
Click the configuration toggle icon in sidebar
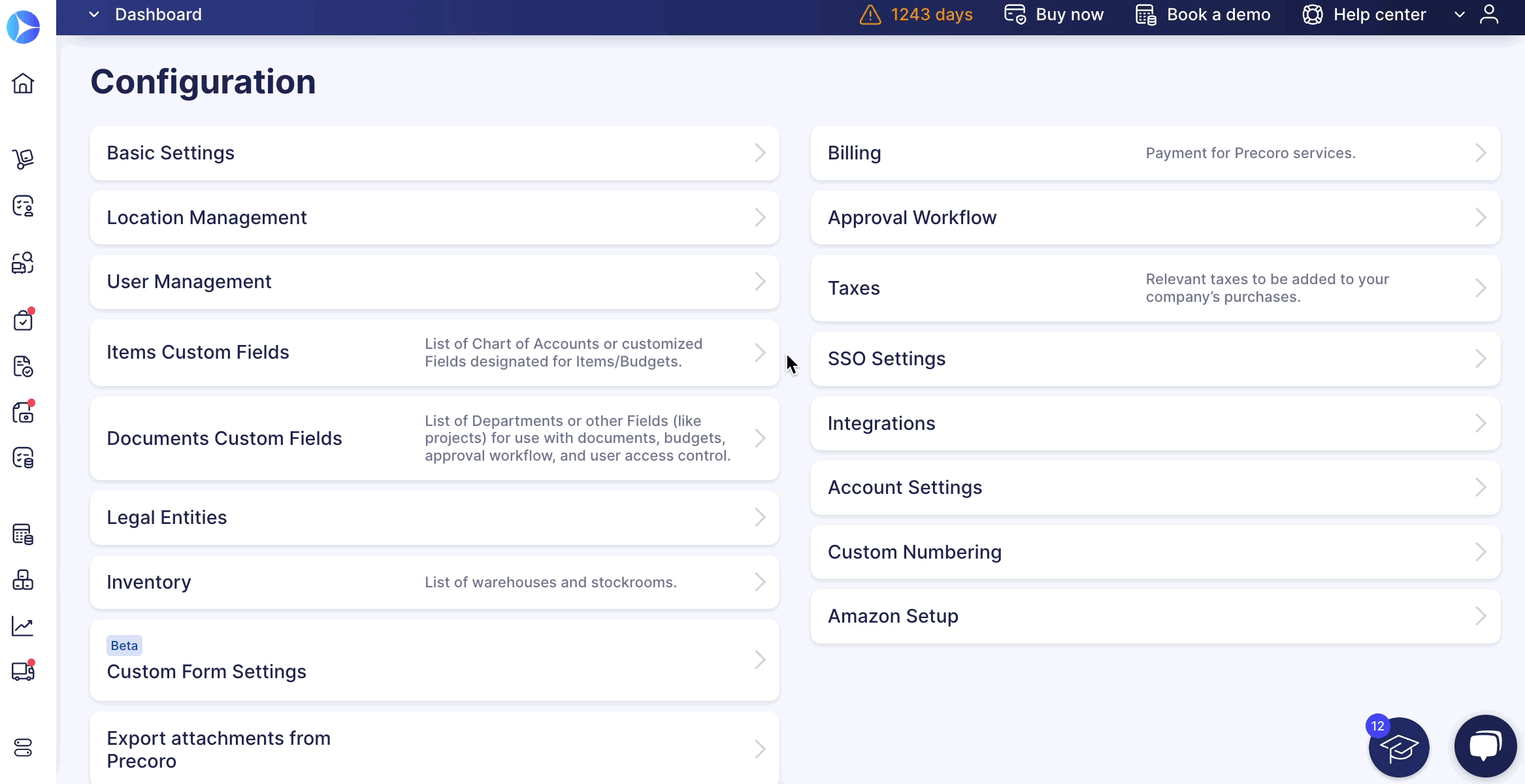pos(23,747)
